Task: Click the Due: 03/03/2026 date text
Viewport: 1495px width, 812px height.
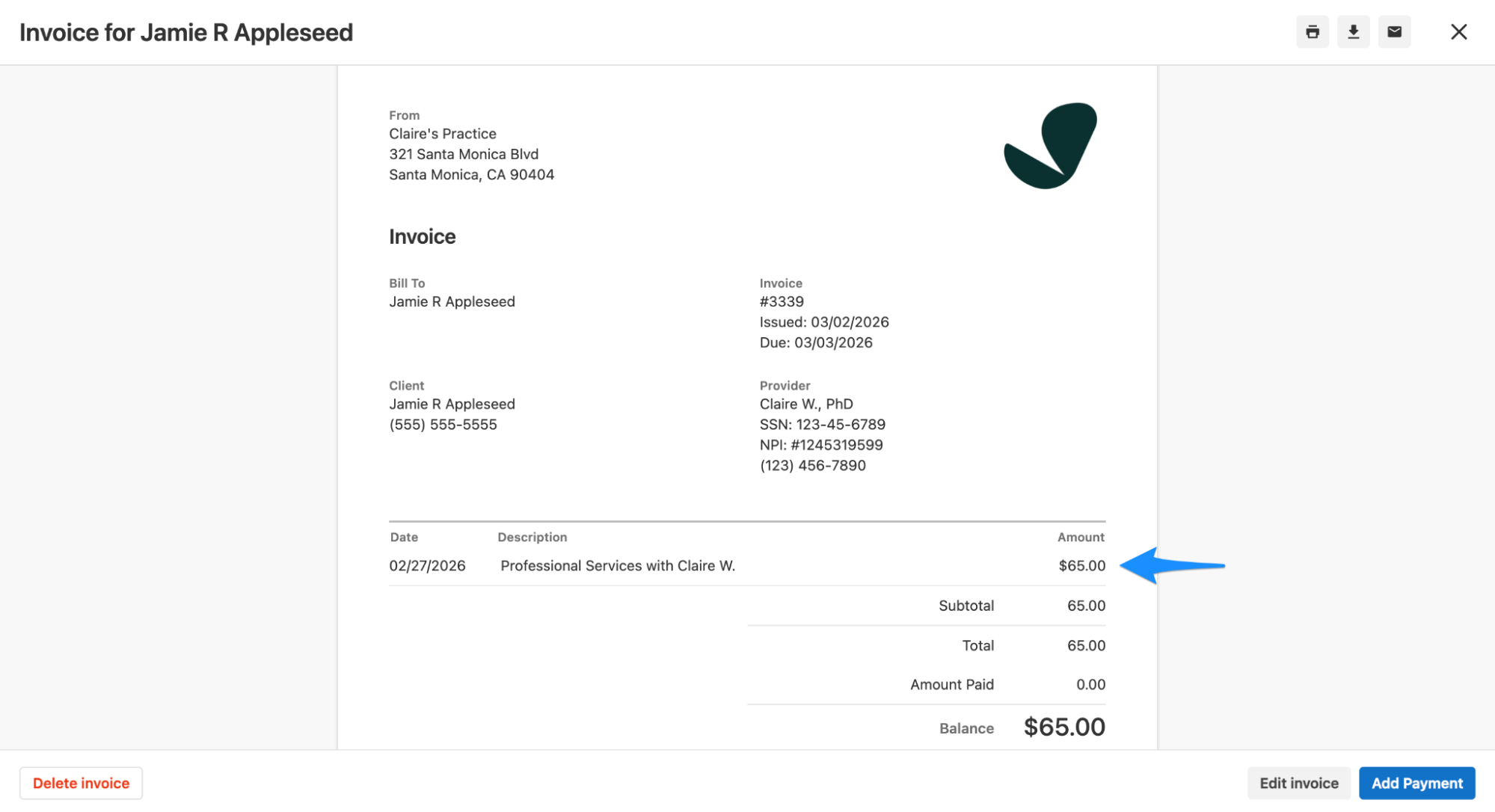Action: click(x=816, y=342)
